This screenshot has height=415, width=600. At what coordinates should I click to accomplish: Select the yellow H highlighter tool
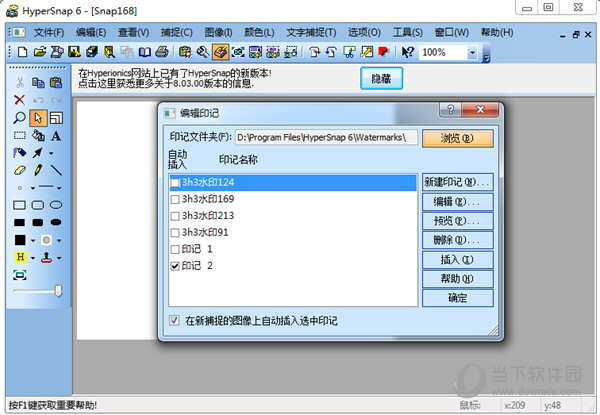[20, 257]
